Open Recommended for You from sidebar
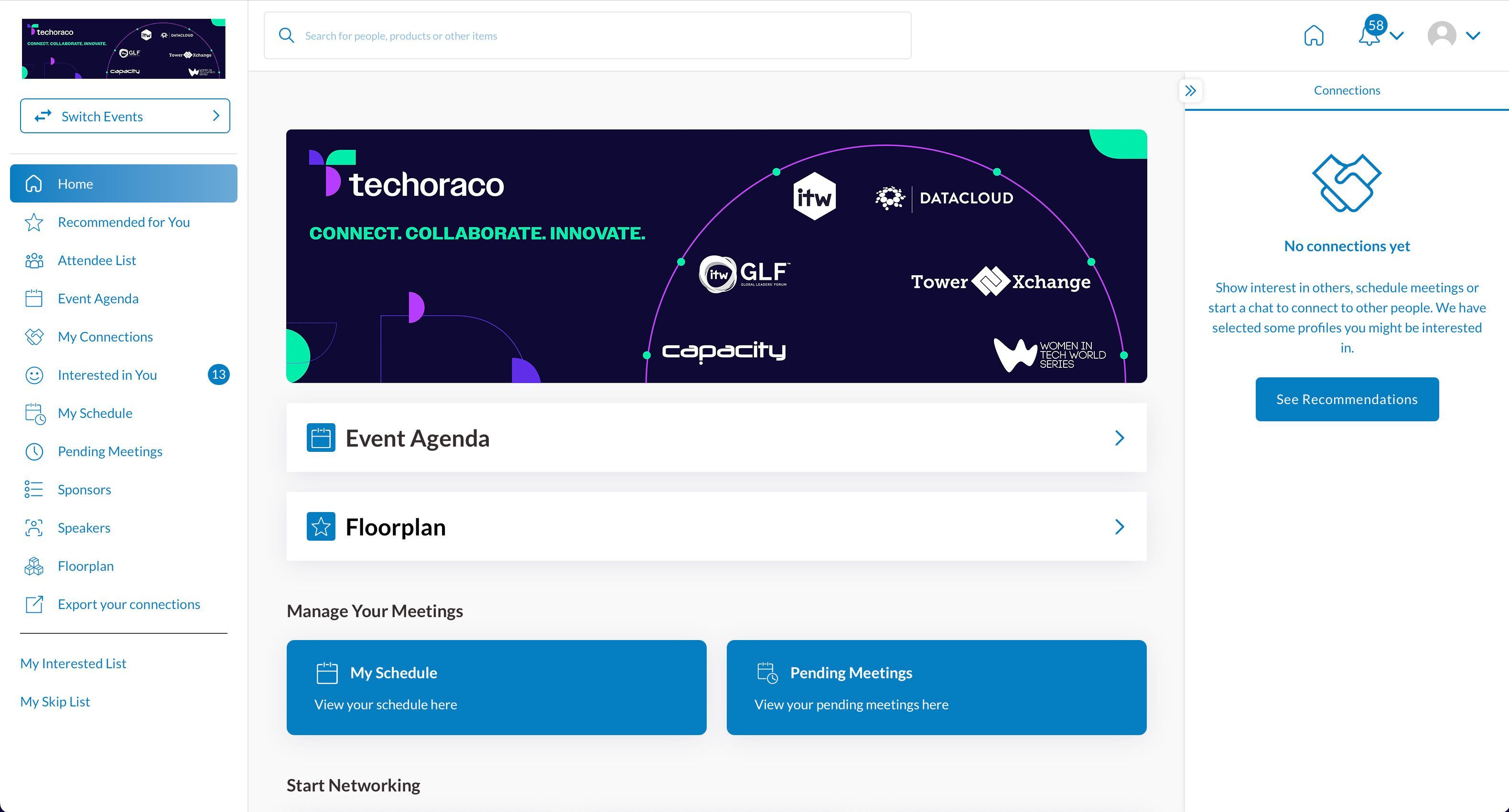The image size is (1509, 812). tap(124, 222)
